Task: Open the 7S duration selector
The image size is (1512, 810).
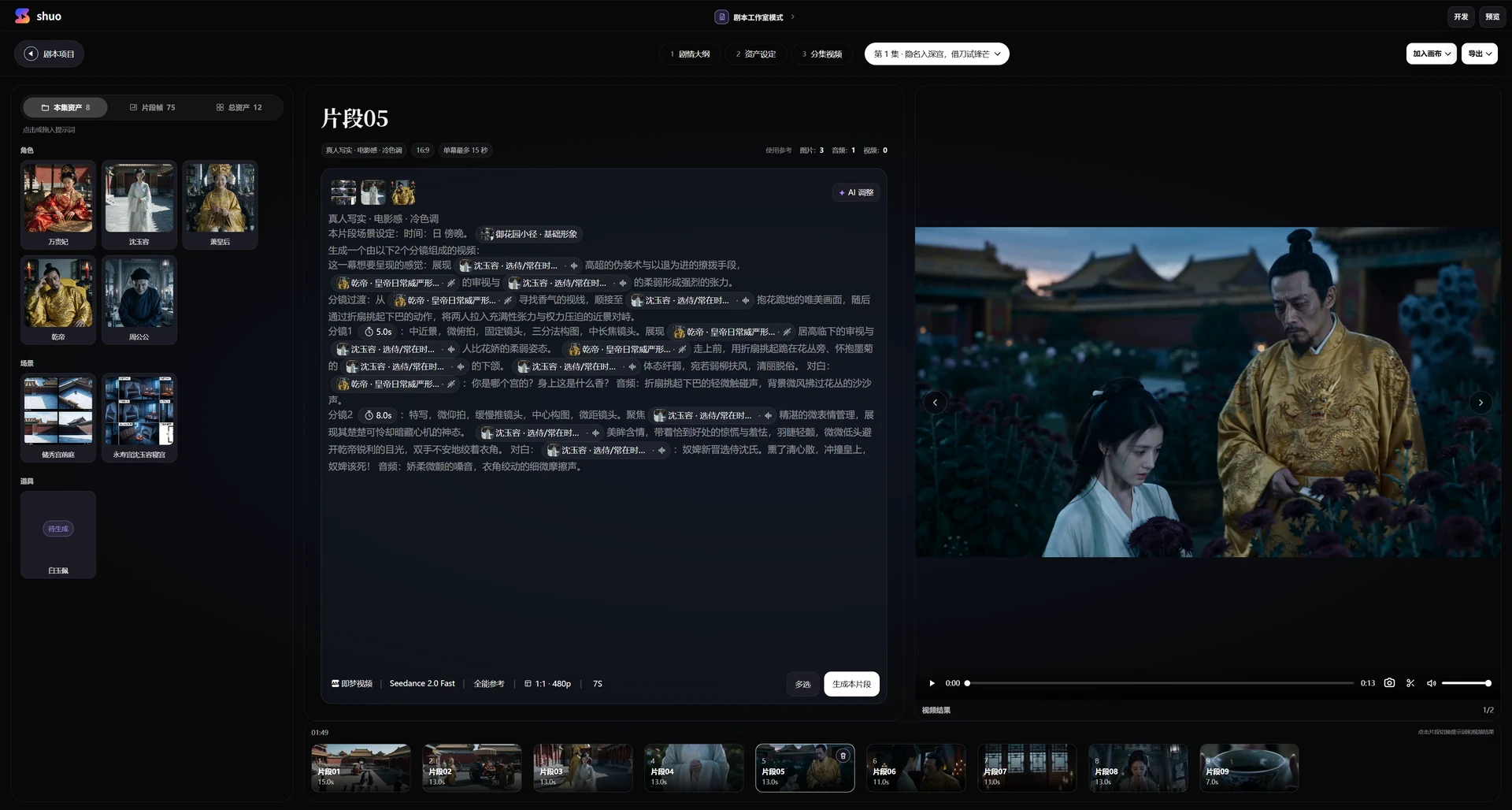Action: (598, 684)
